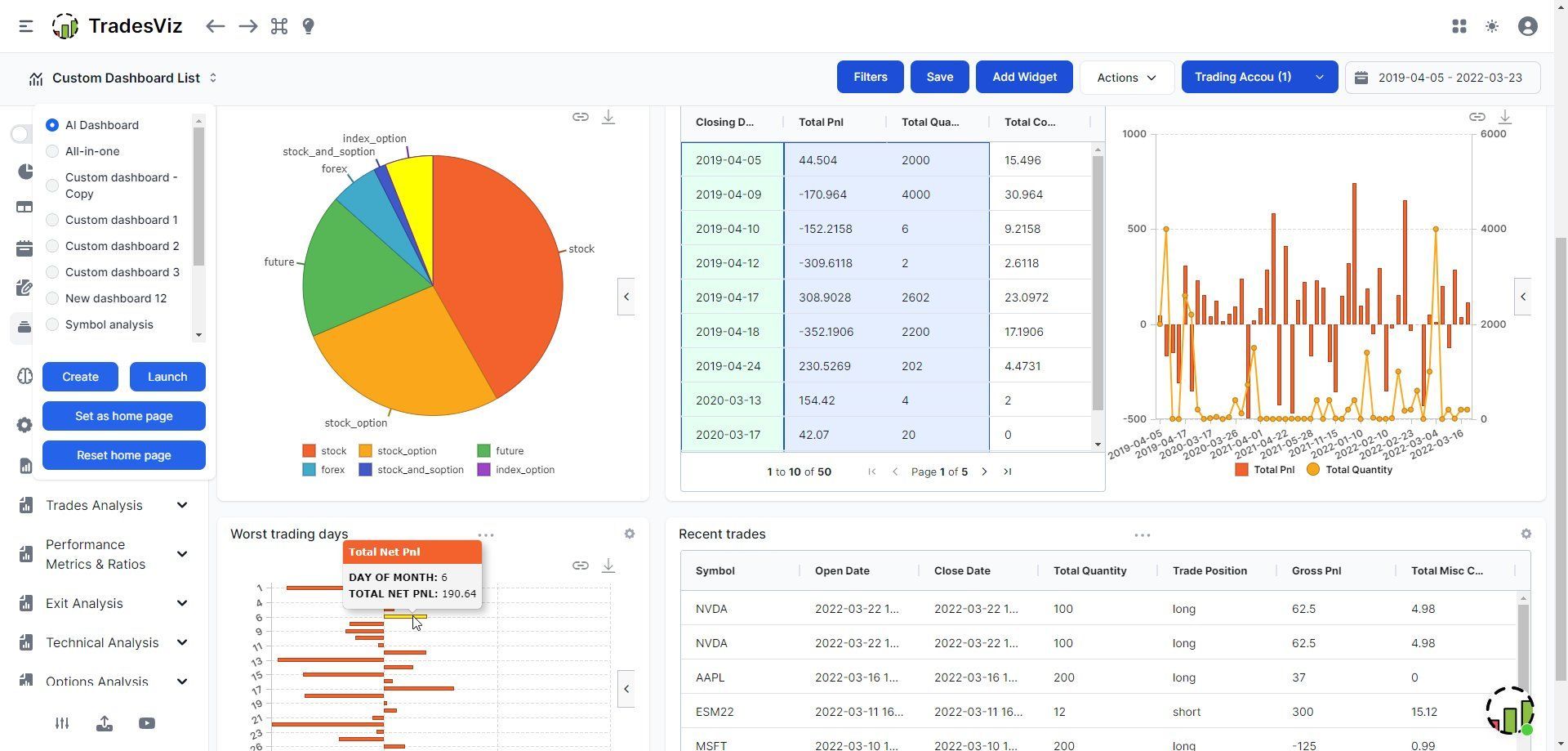
Task: Open Recent trades widget settings gear
Action: click(1526, 534)
